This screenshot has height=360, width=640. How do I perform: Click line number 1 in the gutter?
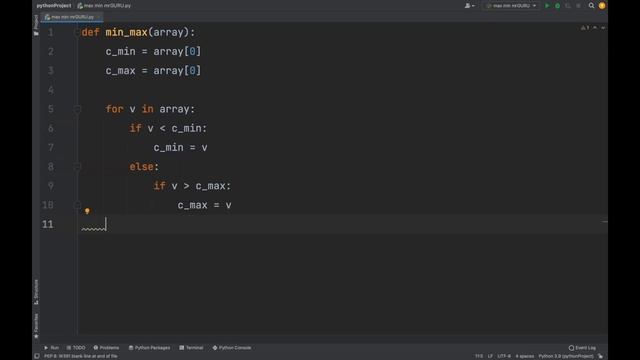(x=51, y=32)
